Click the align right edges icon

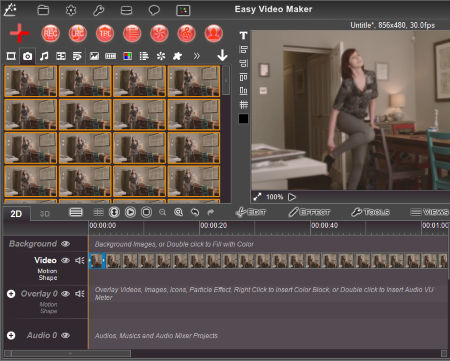pos(244,63)
